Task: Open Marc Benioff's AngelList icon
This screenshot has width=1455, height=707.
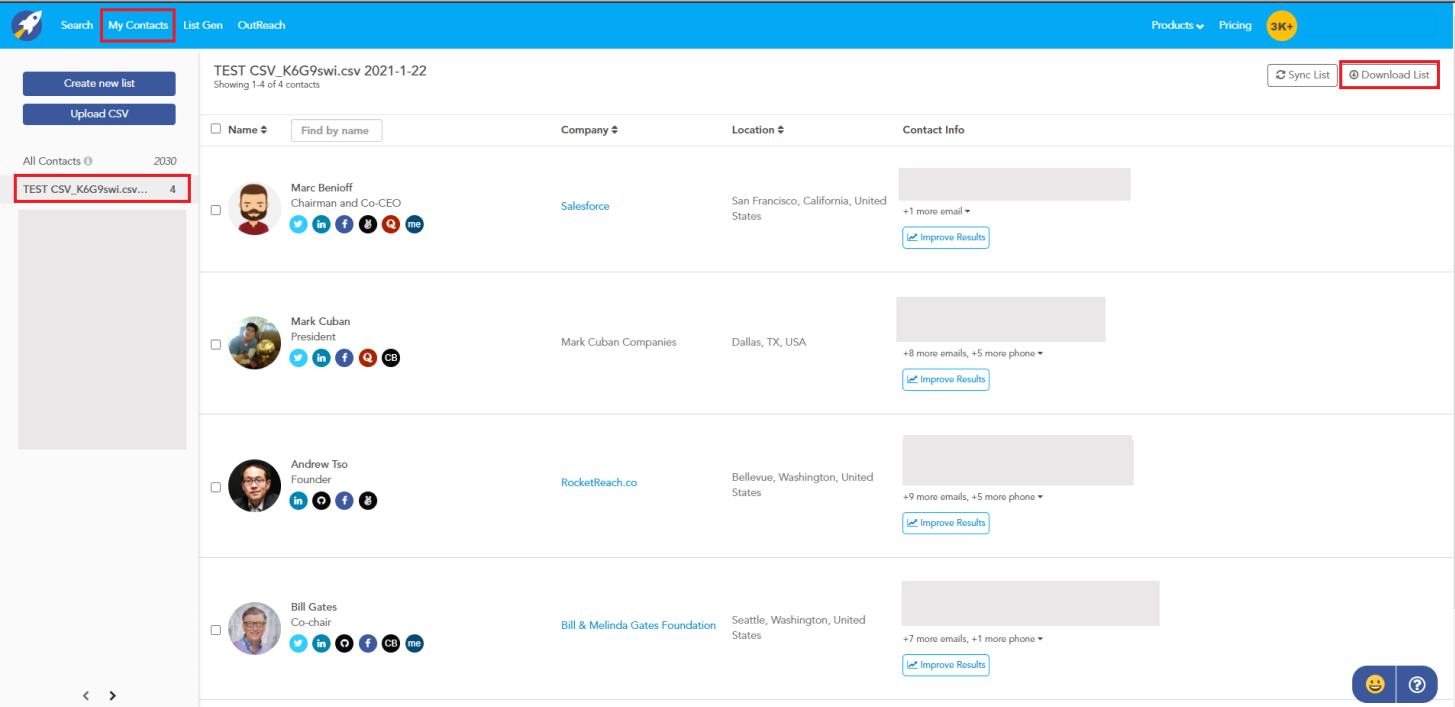Action: 368,224
